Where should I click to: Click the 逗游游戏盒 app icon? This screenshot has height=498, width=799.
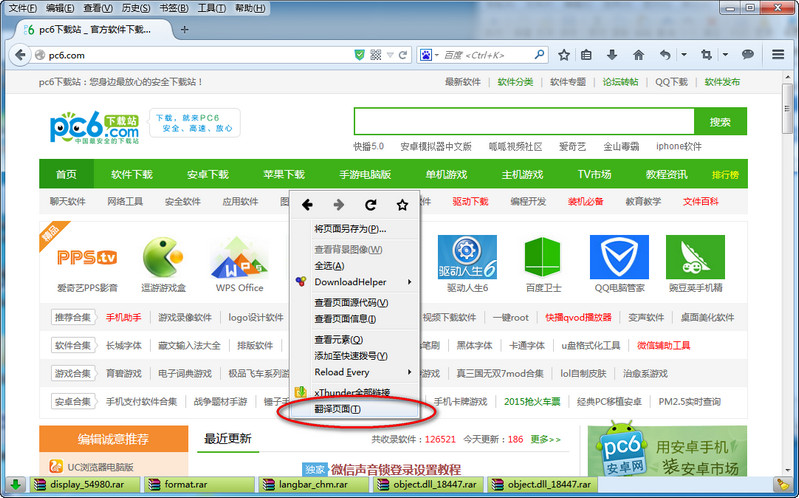click(x=163, y=257)
